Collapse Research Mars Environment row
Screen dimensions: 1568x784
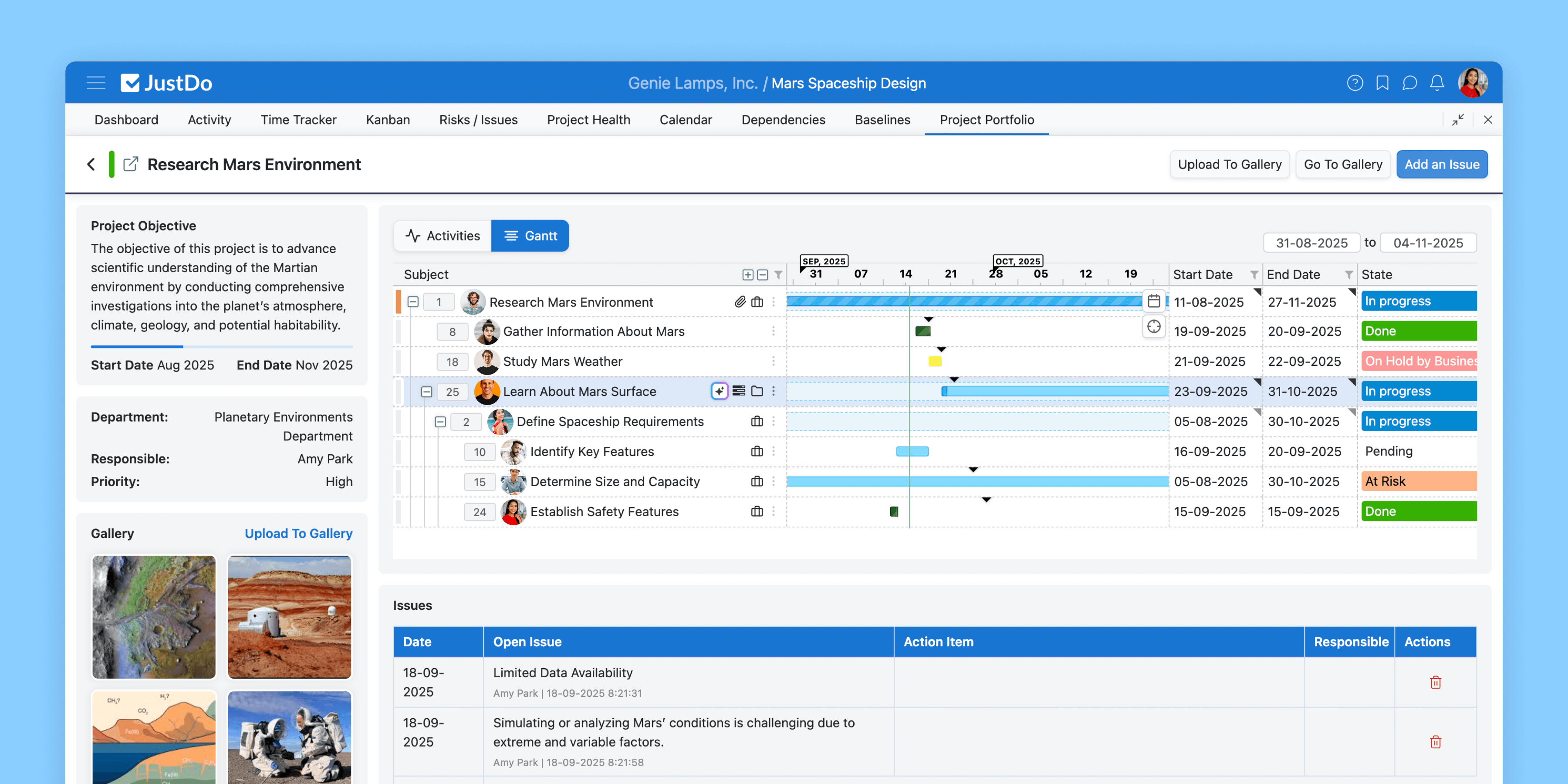(x=413, y=302)
